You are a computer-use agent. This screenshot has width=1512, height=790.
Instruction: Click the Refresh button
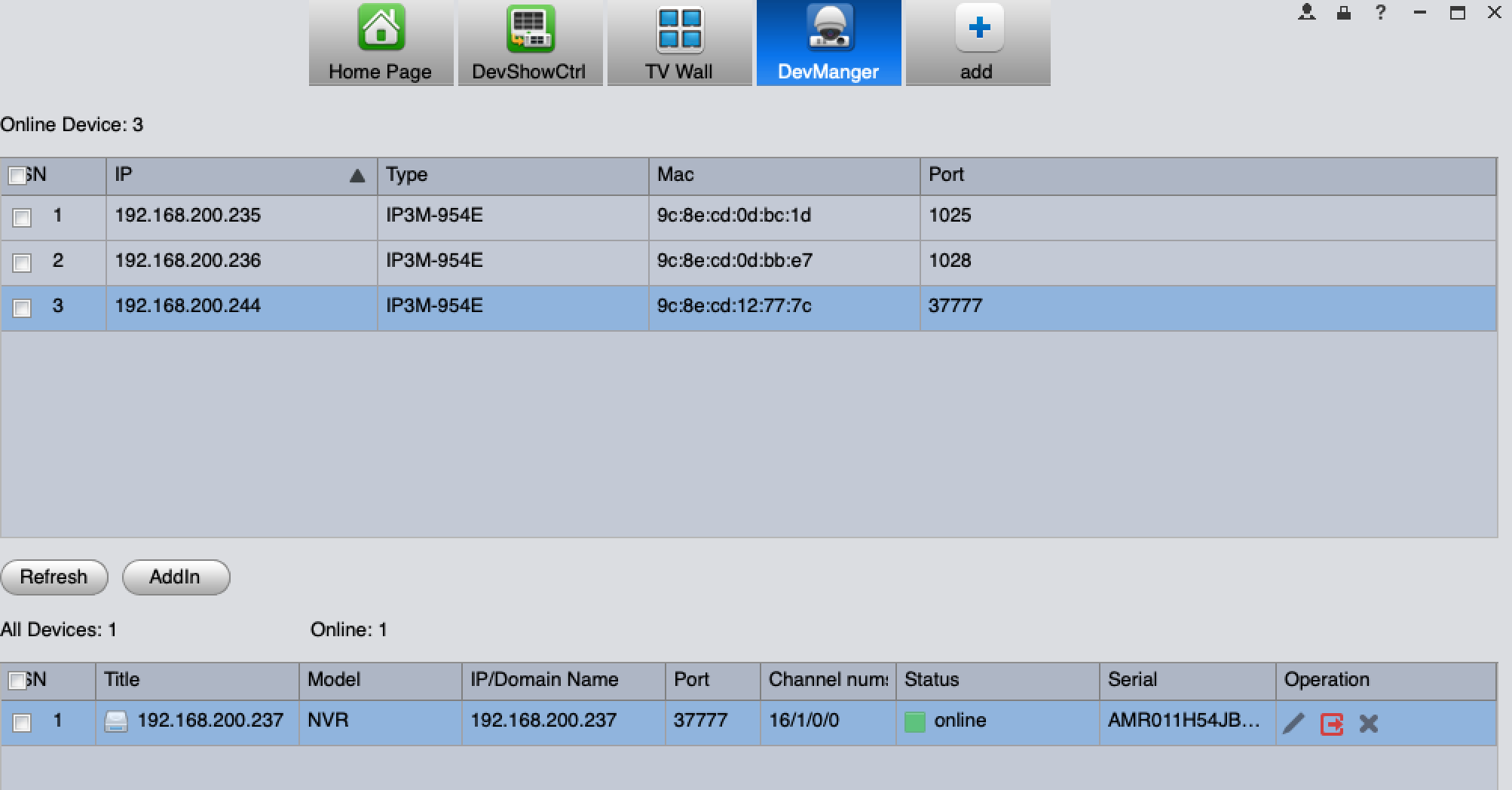(x=54, y=577)
